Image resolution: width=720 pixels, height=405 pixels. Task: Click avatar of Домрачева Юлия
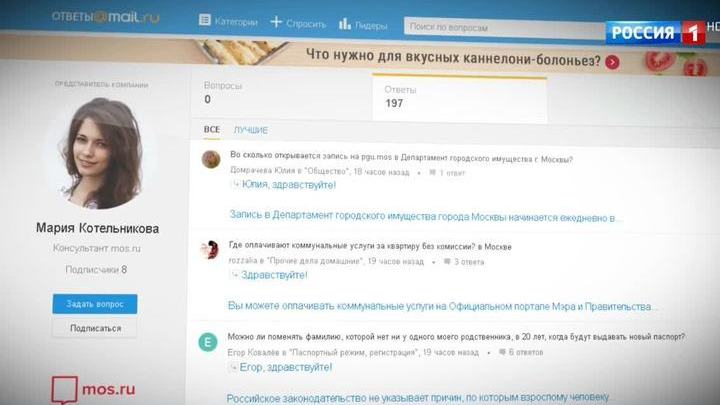coord(210,159)
